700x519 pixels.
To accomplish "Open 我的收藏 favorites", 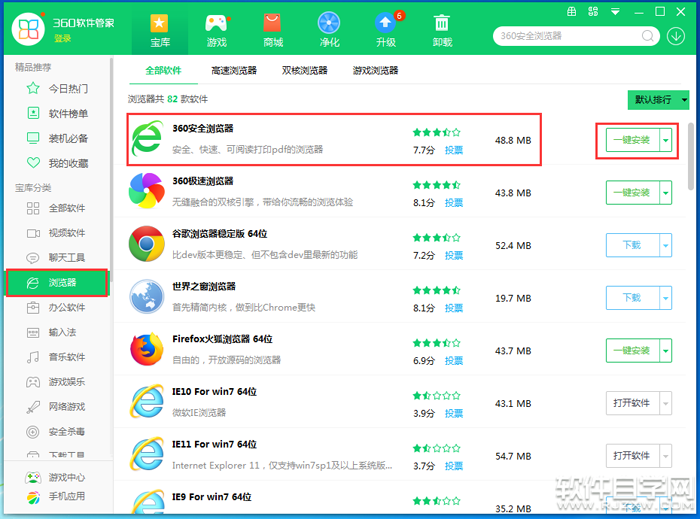I will pyautogui.click(x=58, y=163).
